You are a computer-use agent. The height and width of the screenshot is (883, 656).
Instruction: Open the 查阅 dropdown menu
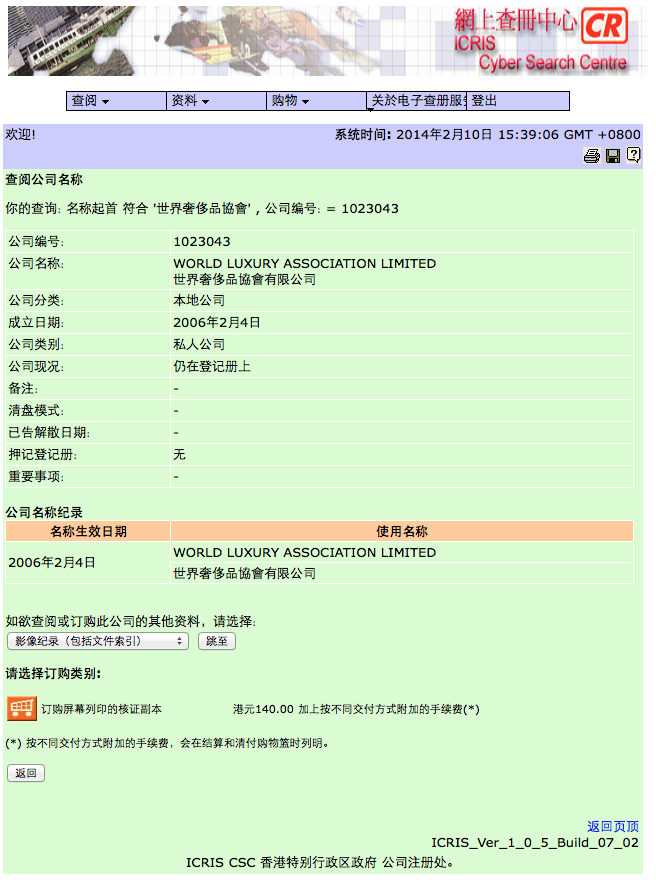coord(116,101)
